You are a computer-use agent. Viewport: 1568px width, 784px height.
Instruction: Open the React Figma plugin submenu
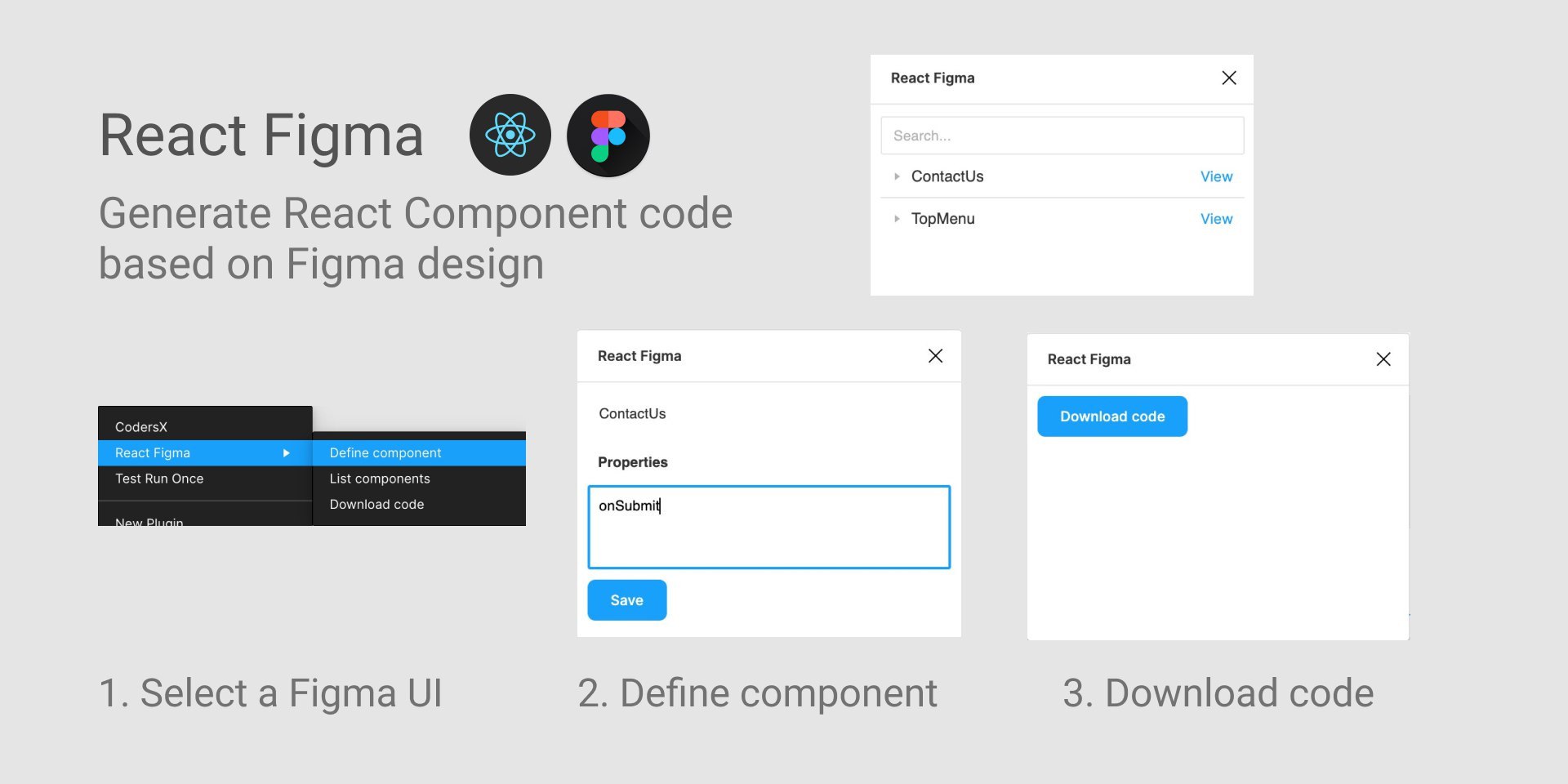click(205, 453)
